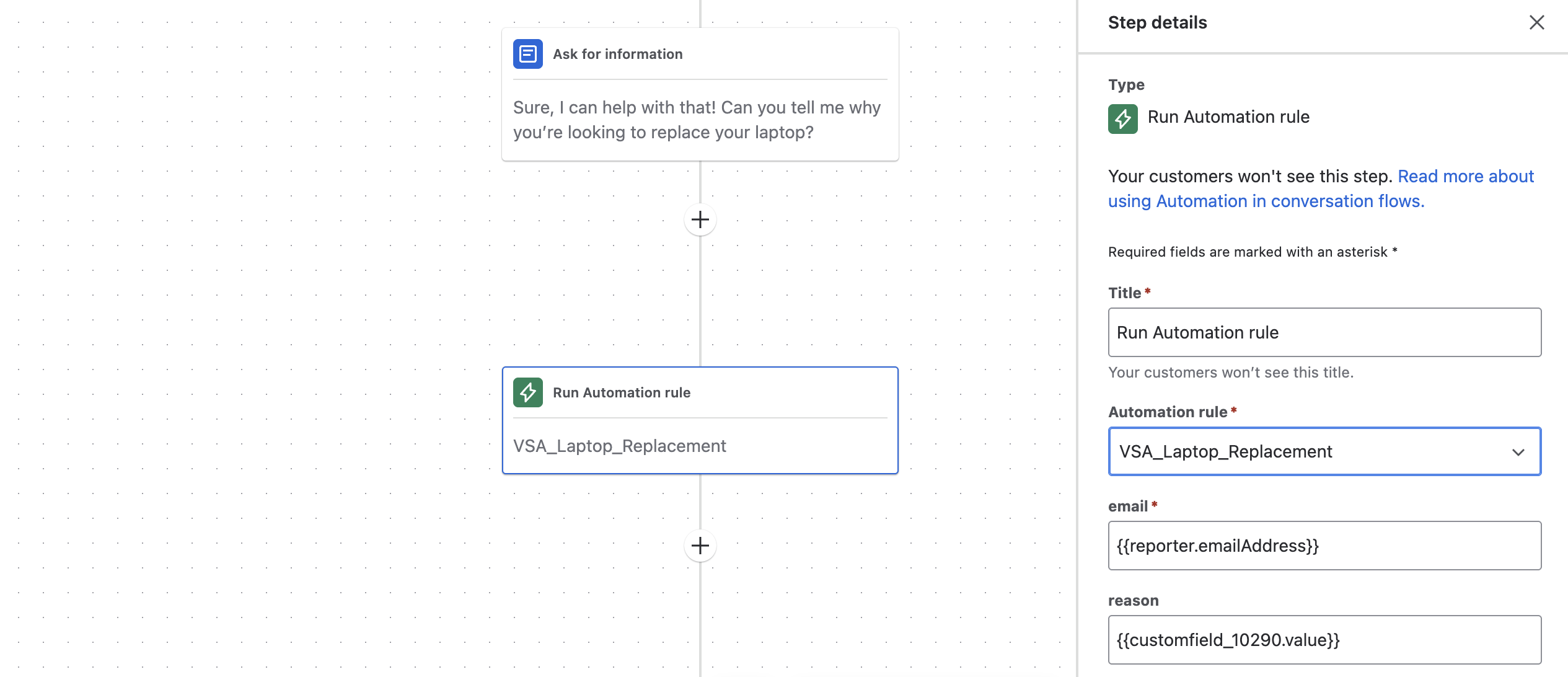The image size is (1568, 677).
Task: Click the blue Ask for information step icon
Action: 527,54
